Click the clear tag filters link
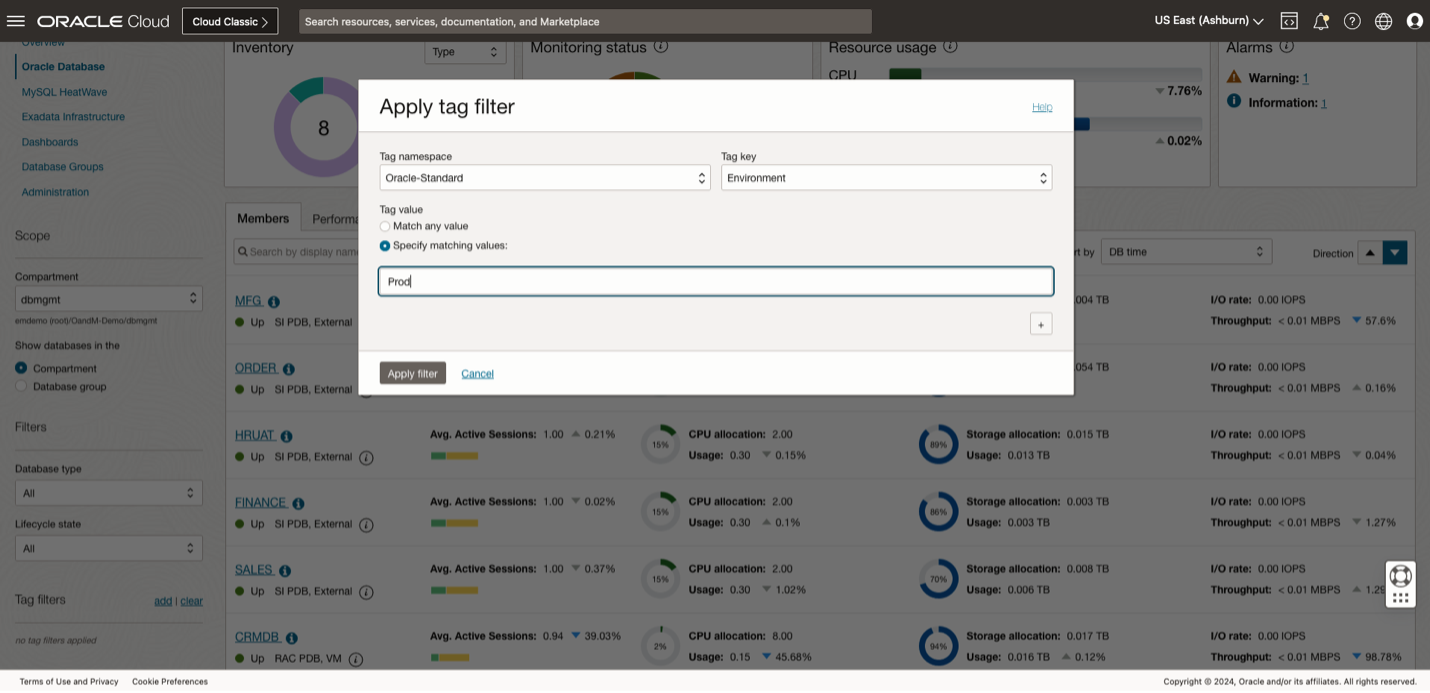Image resolution: width=1430 pixels, height=693 pixels. click(x=192, y=601)
